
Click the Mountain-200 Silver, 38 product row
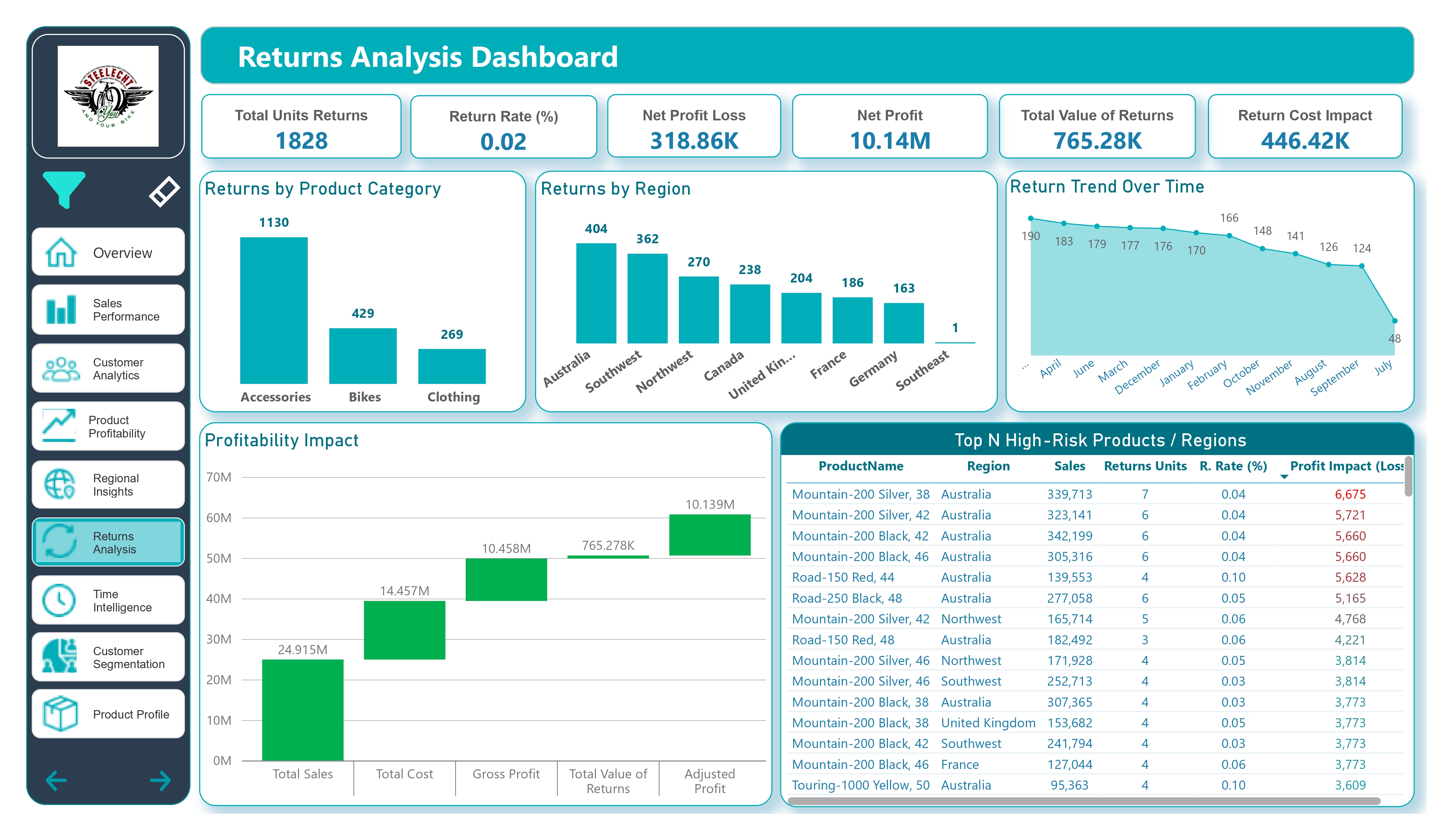pos(860,494)
